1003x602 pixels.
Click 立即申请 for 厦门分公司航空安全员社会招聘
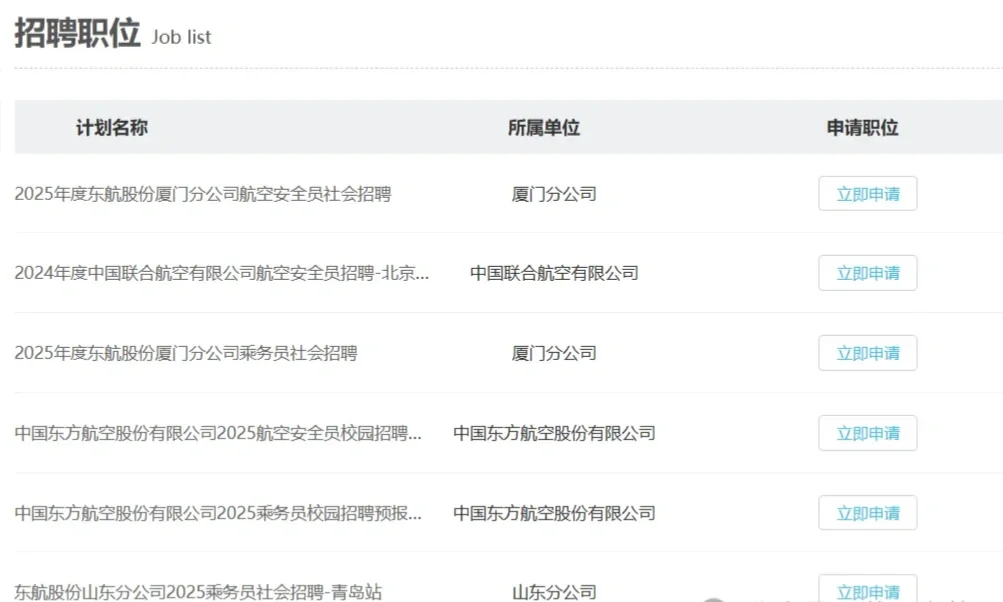click(866, 193)
